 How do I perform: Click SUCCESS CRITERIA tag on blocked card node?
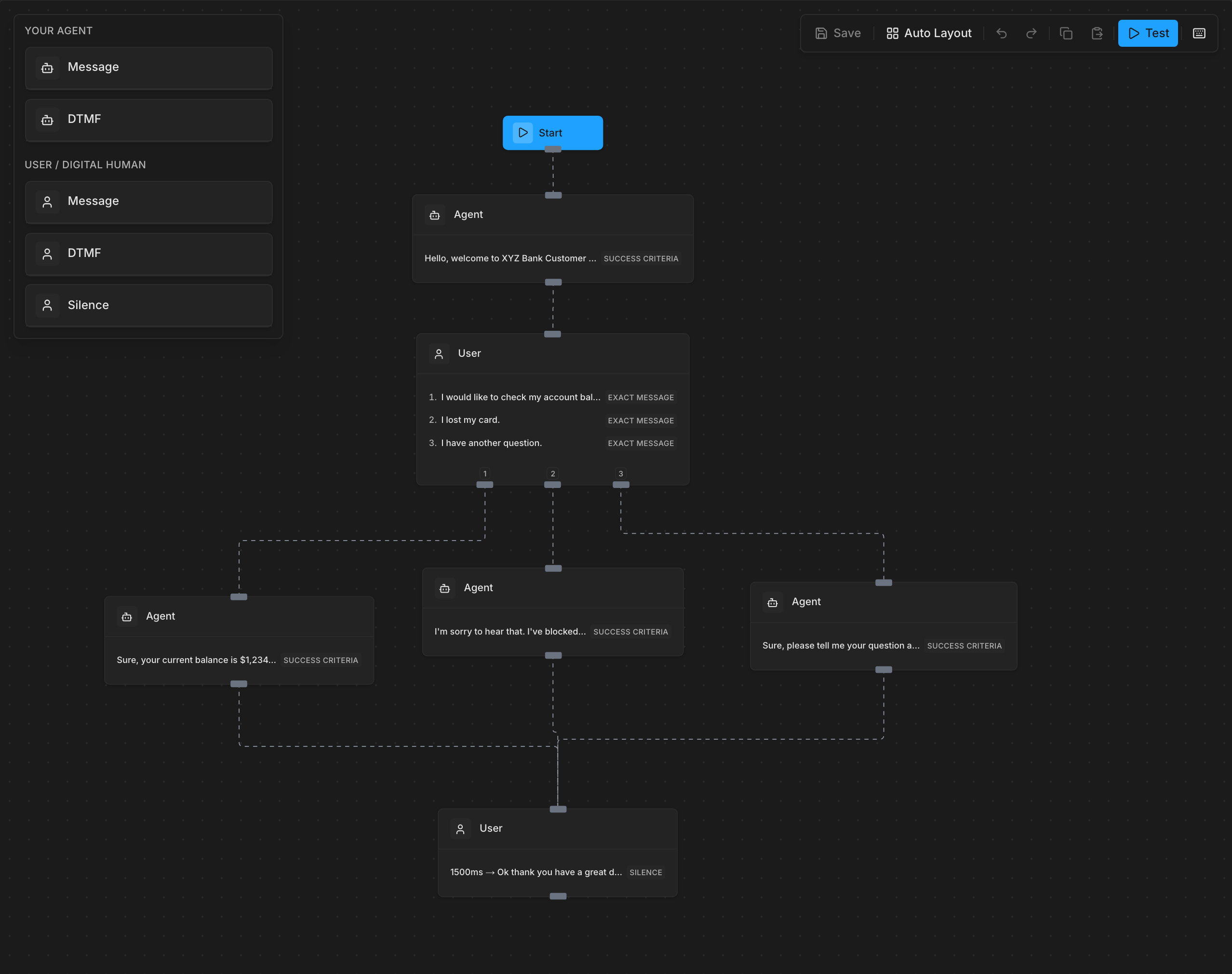pyautogui.click(x=630, y=631)
